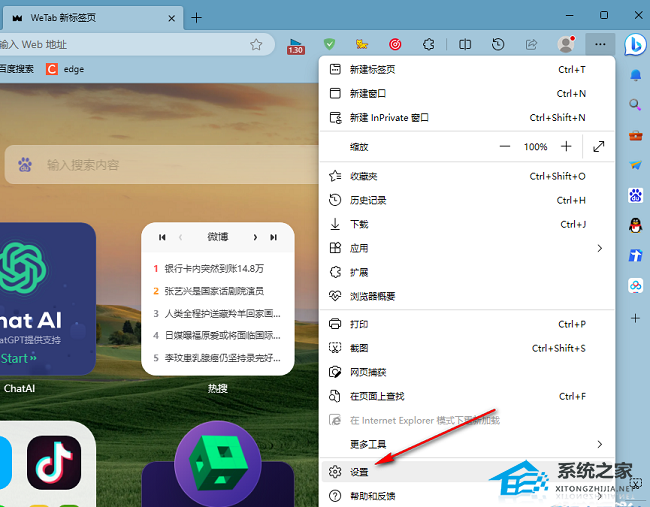Viewport: 650px width, 507px height.
Task: Open the Extensions puzzle icon in toolbar
Action: click(428, 44)
